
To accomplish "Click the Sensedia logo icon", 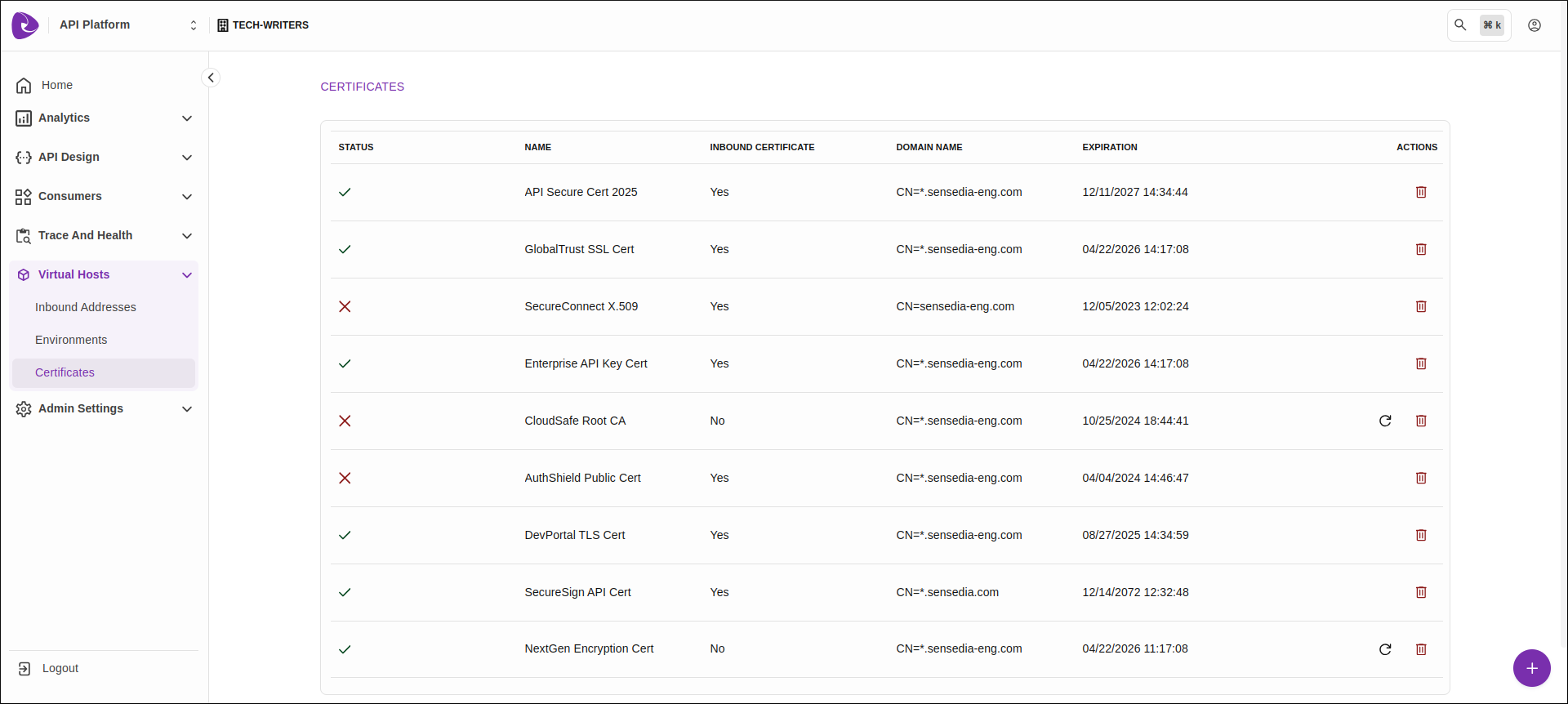I will click(25, 25).
